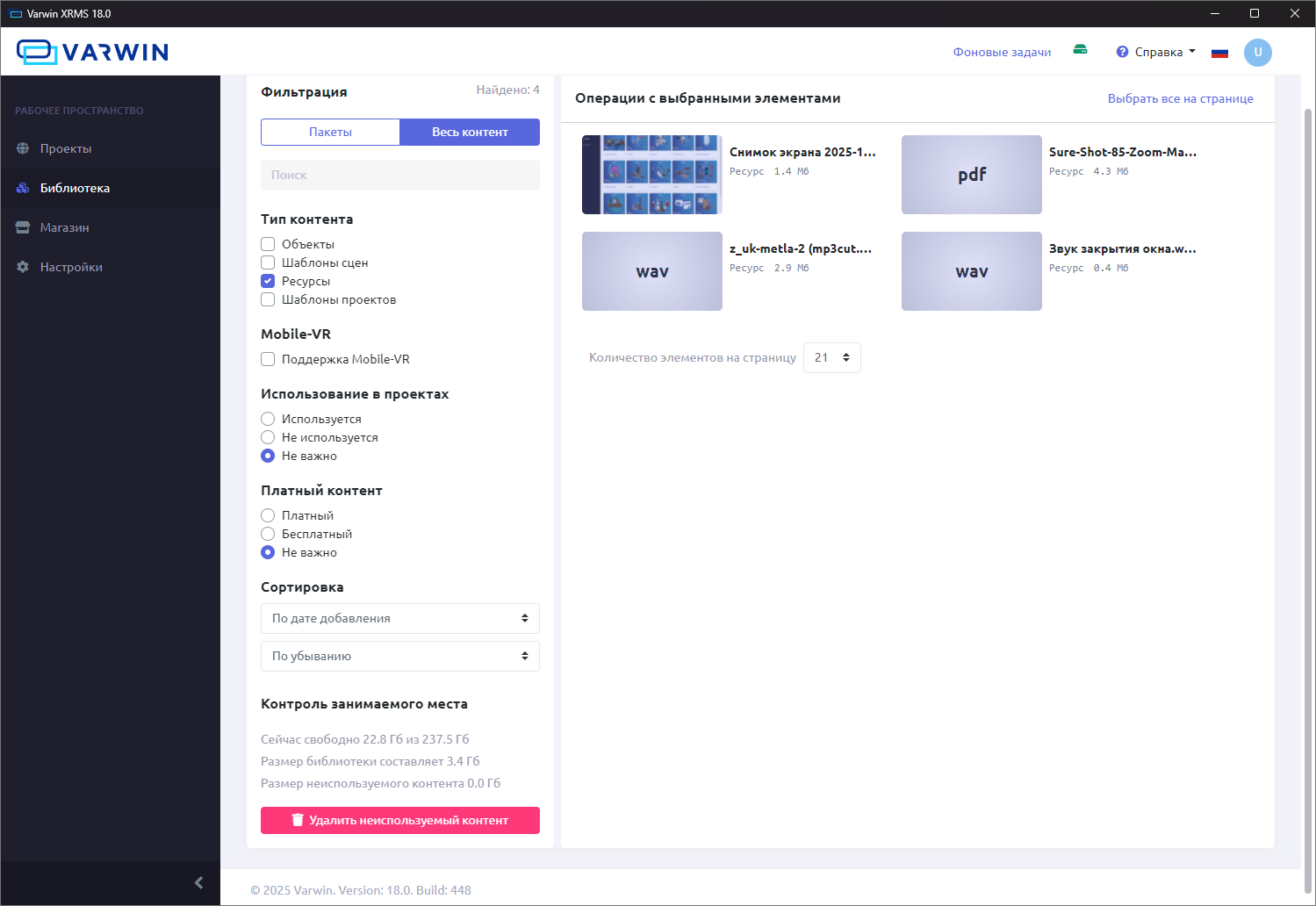This screenshot has width=1316, height=906.
Task: Open Projects via the globe icon
Action: (x=23, y=148)
